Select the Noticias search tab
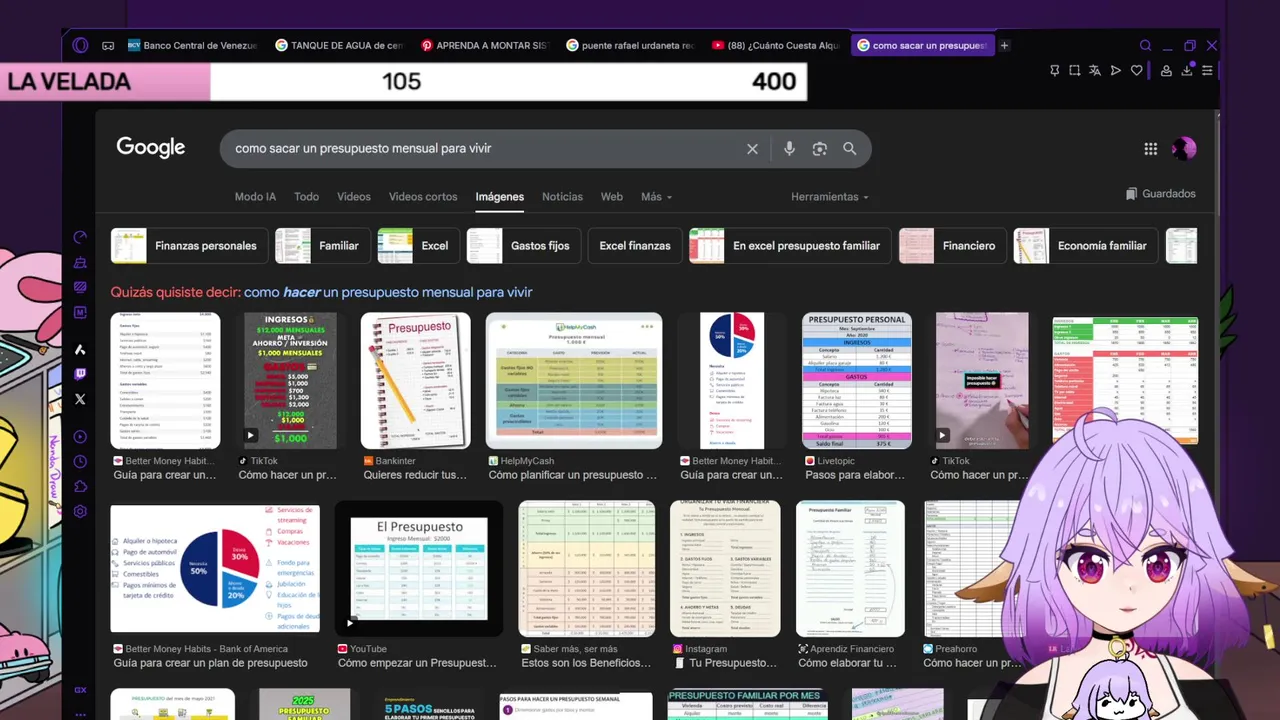Screen dimensions: 1280x720 point(562,197)
